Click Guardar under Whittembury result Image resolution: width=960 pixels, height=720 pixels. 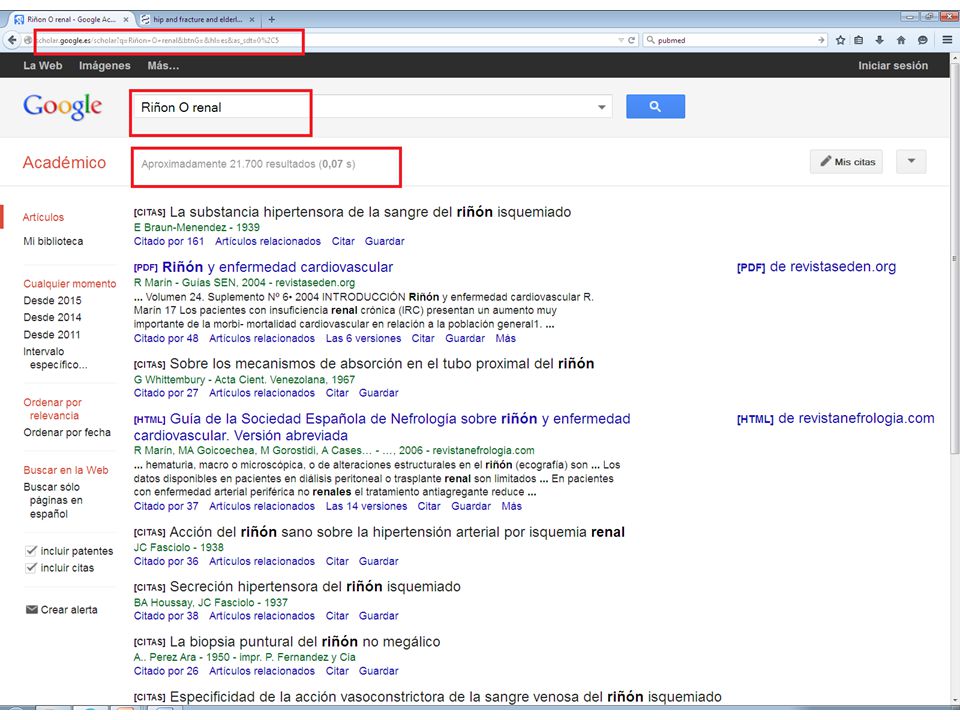pos(378,393)
